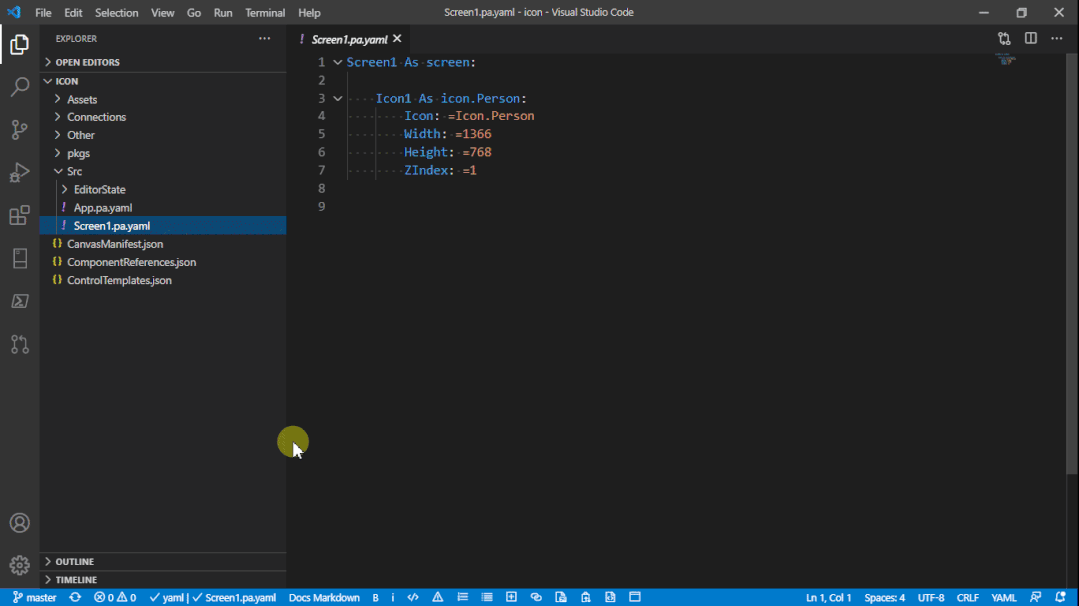
Task: Click the editor minimap preview
Action: pos(1006,60)
